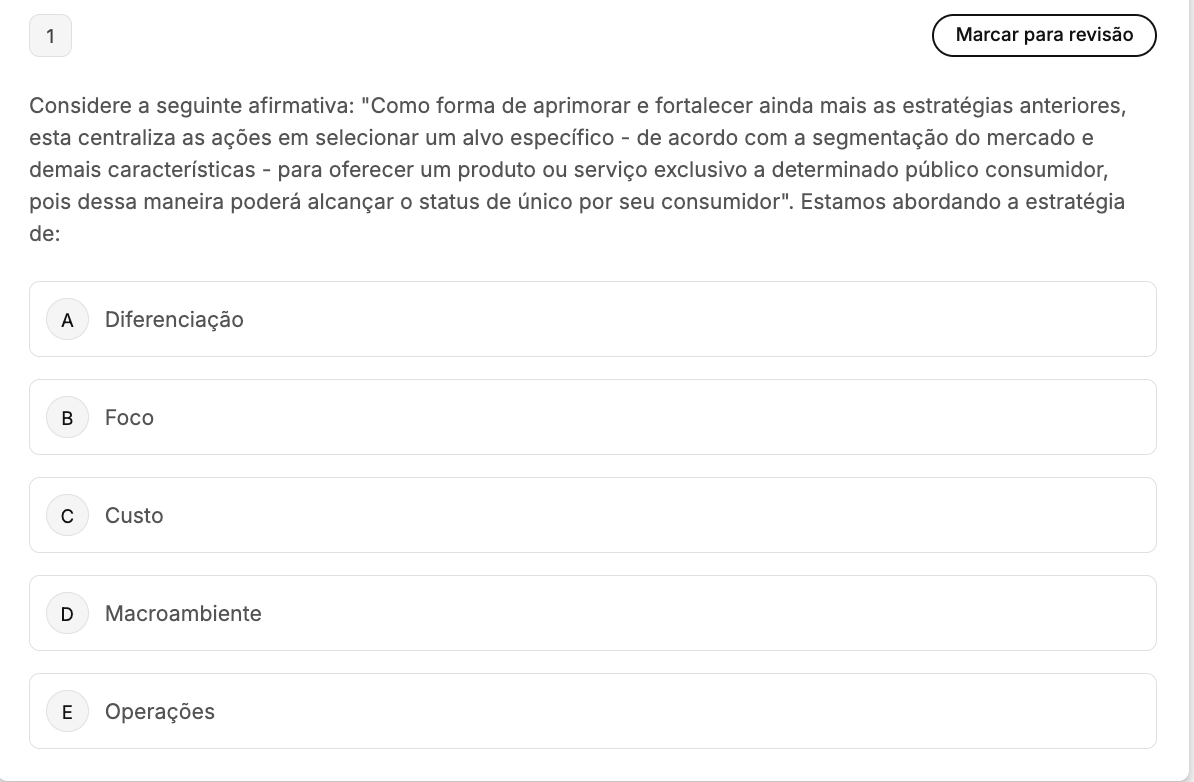Image resolution: width=1194 pixels, height=782 pixels.
Task: Select the letter A option circle
Action: pyautogui.click(x=67, y=320)
